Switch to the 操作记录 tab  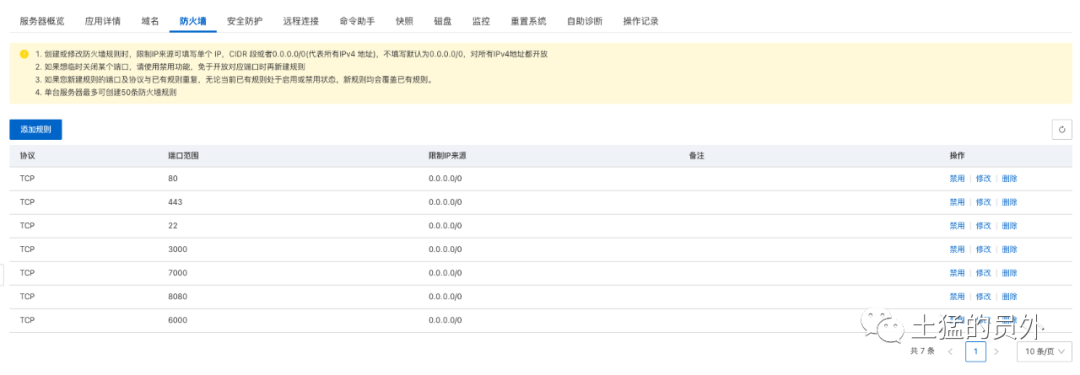(x=641, y=21)
